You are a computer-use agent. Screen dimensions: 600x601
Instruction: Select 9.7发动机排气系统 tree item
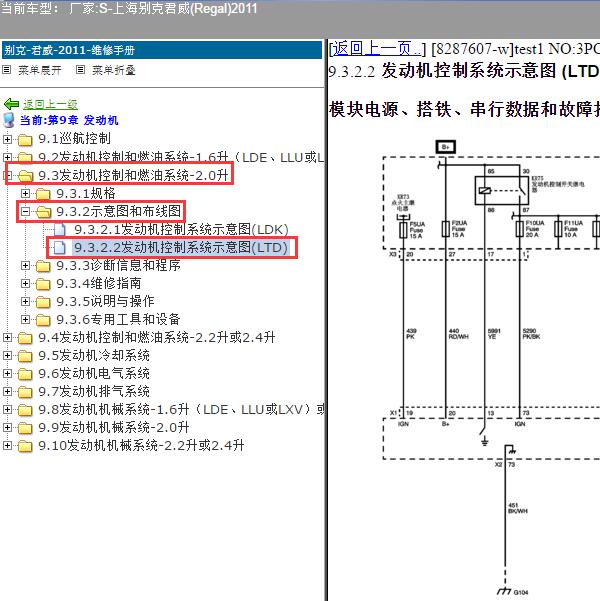[x=94, y=391]
